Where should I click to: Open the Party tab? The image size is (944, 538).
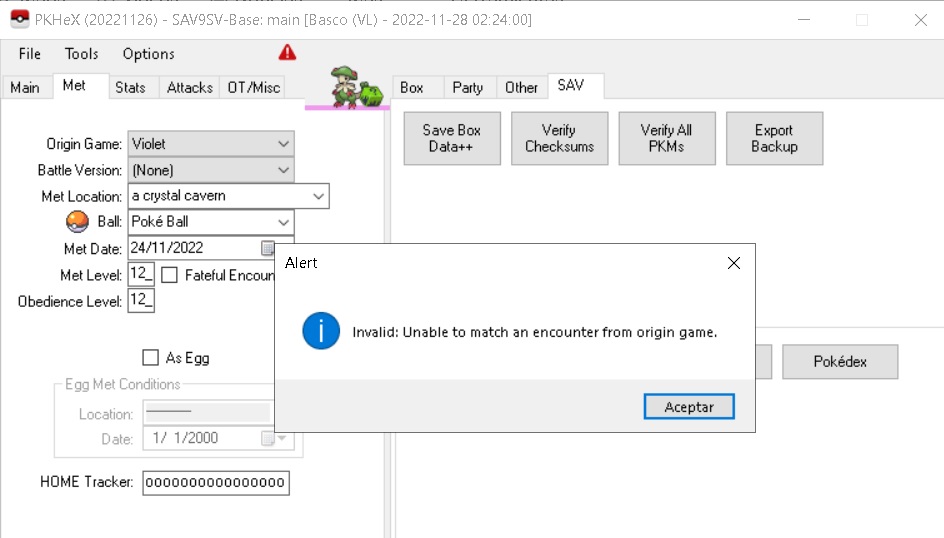[x=468, y=87]
